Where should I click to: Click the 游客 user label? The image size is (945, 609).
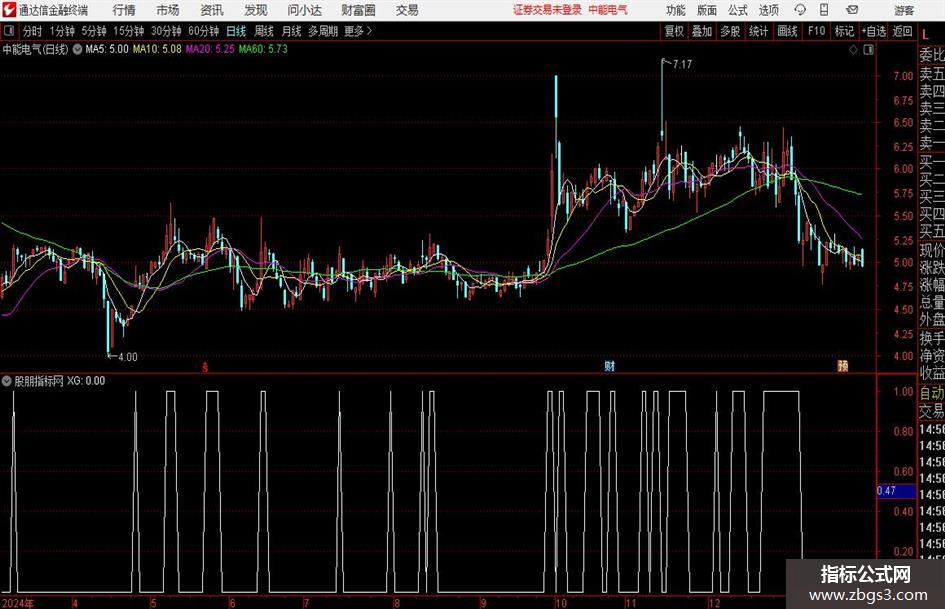(x=904, y=10)
